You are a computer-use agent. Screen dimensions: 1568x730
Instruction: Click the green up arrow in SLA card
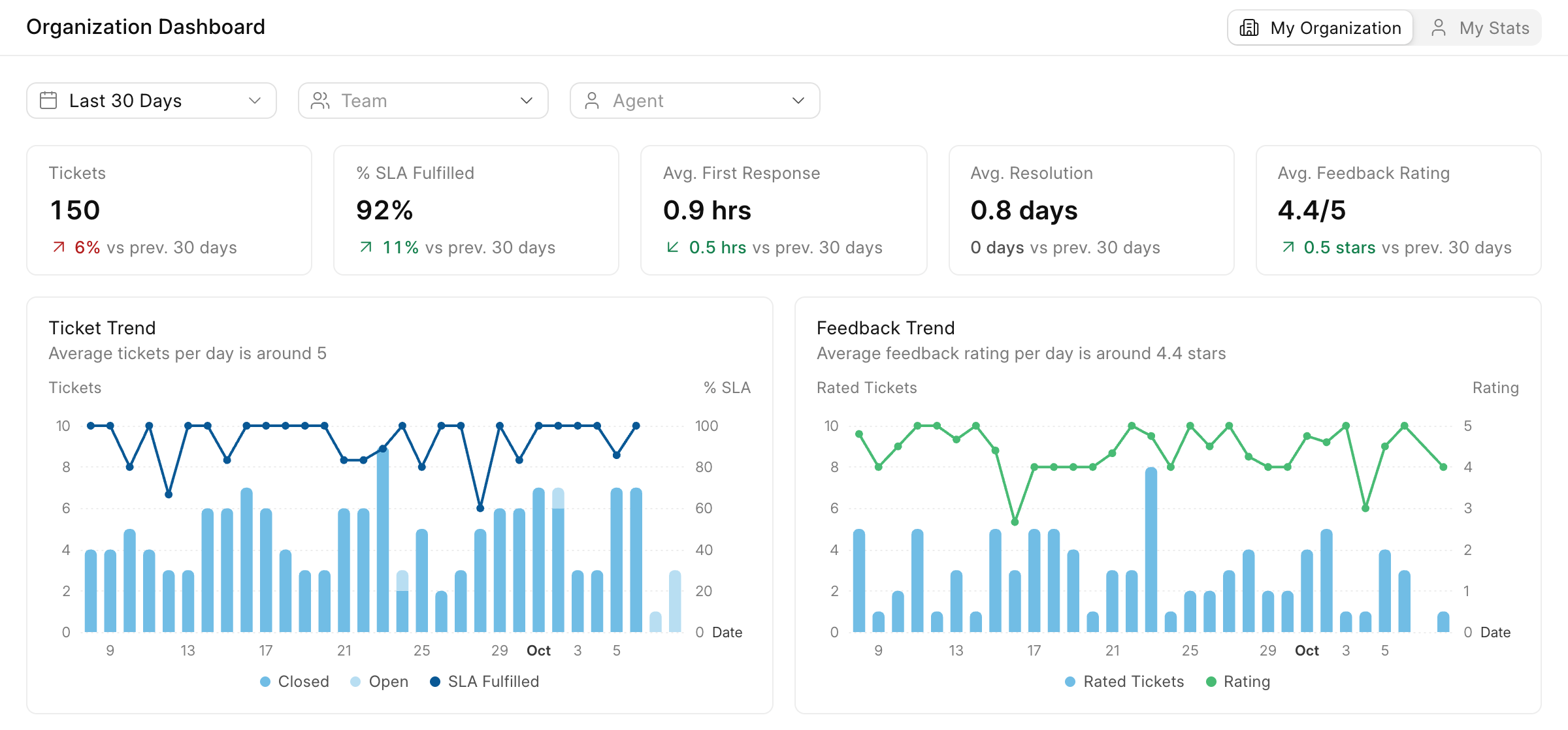366,247
